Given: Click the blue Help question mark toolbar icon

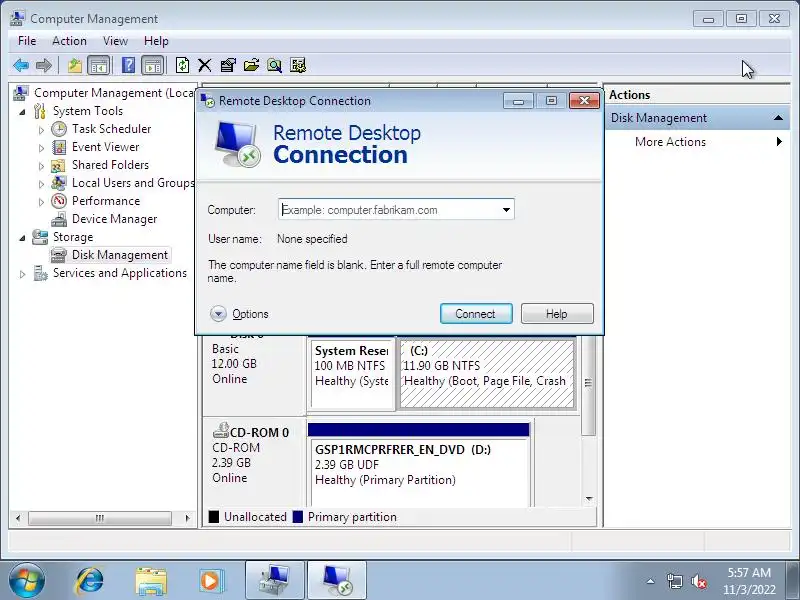Looking at the screenshot, I should coord(129,65).
